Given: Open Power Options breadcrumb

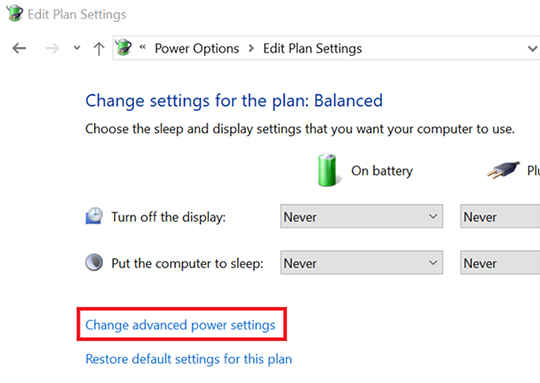Looking at the screenshot, I should 197,49.
